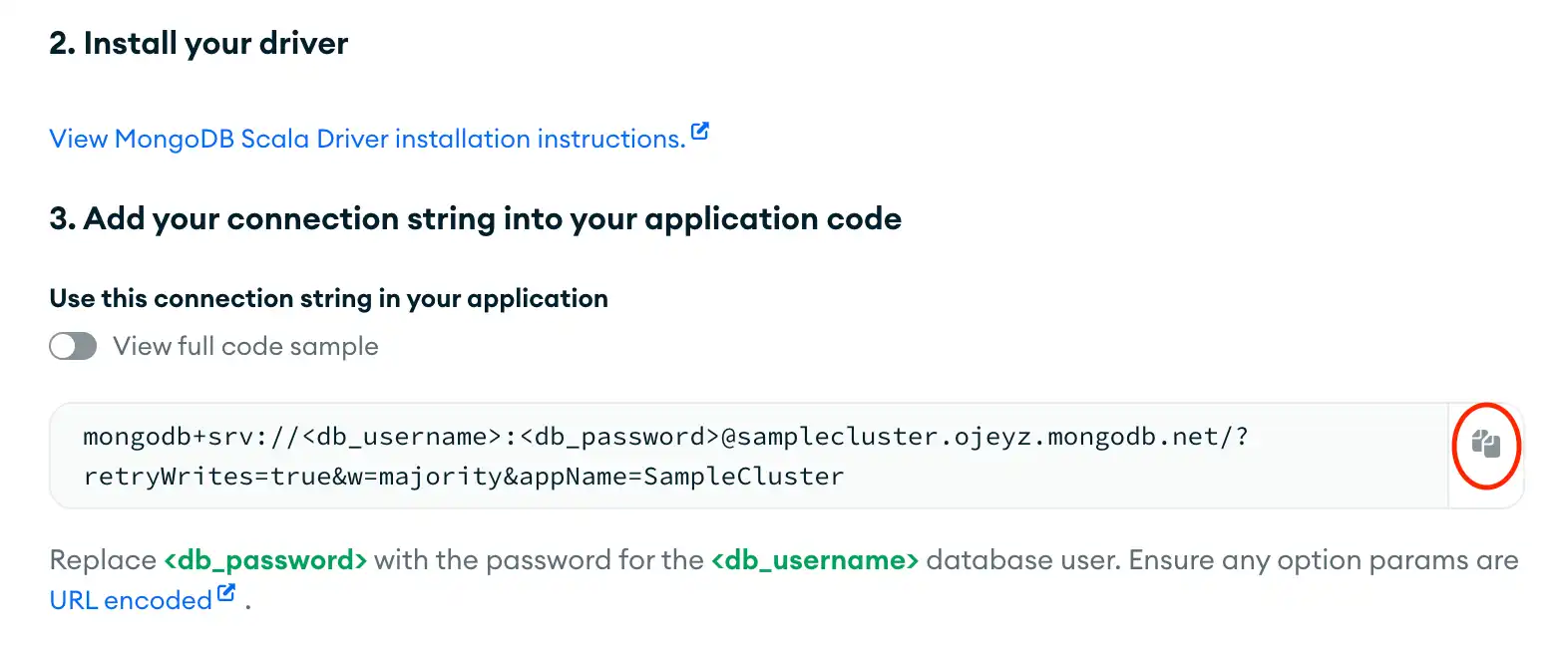Click the "View full code sample" label text
The image size is (1568, 654).
coord(245,346)
